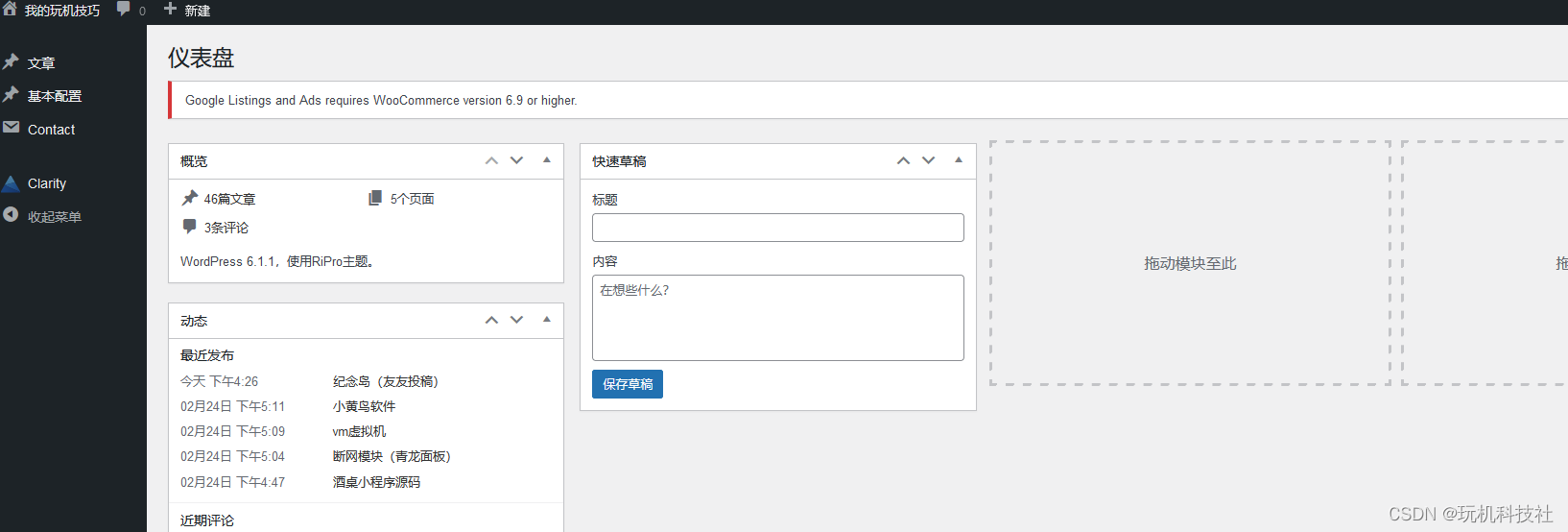The width and height of the screenshot is (1568, 532).
Task: Move 动态 panel down with chevron
Action: (517, 320)
